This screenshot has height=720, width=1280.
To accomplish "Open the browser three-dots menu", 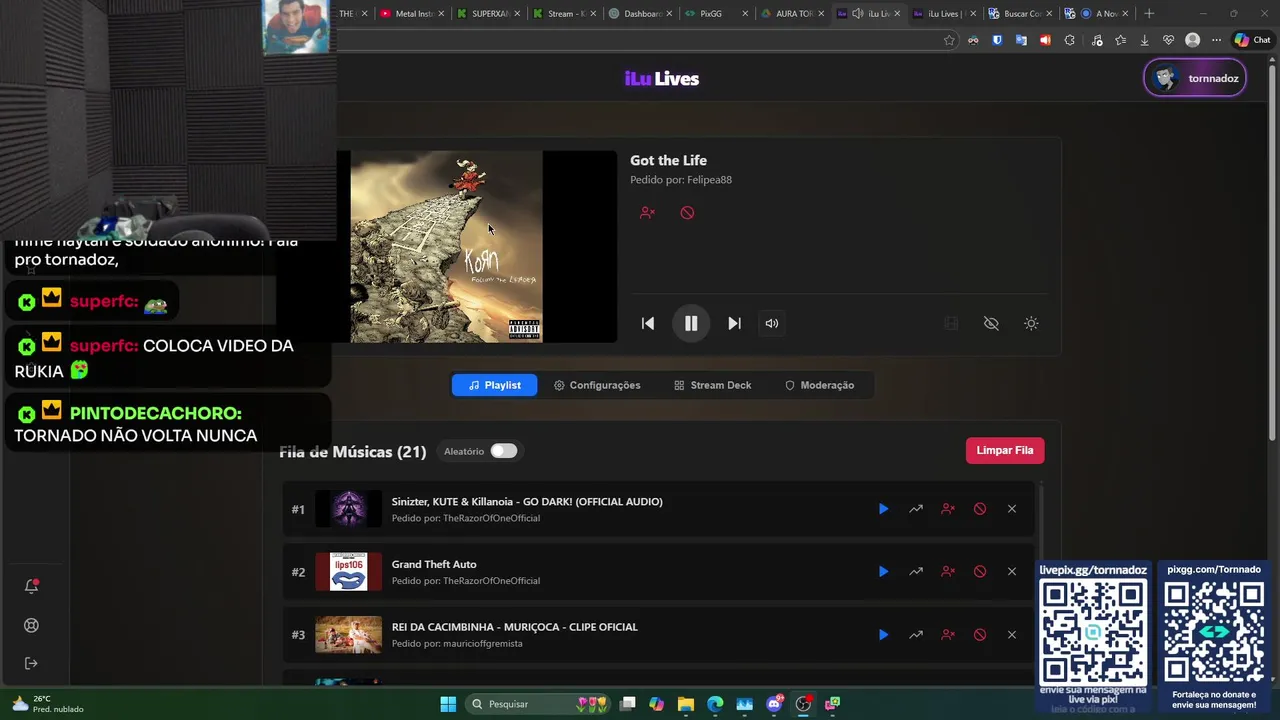I will coord(1216,40).
